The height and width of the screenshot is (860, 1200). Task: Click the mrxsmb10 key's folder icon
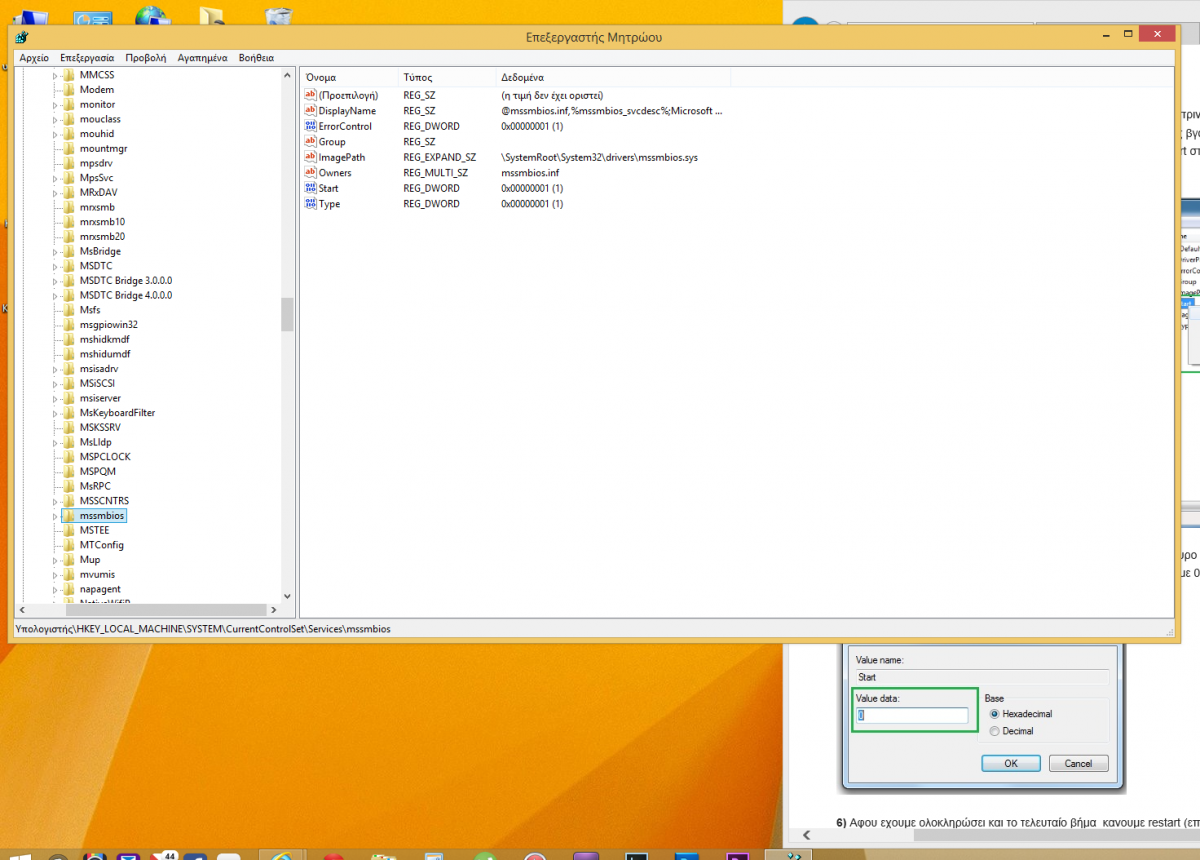click(x=69, y=222)
